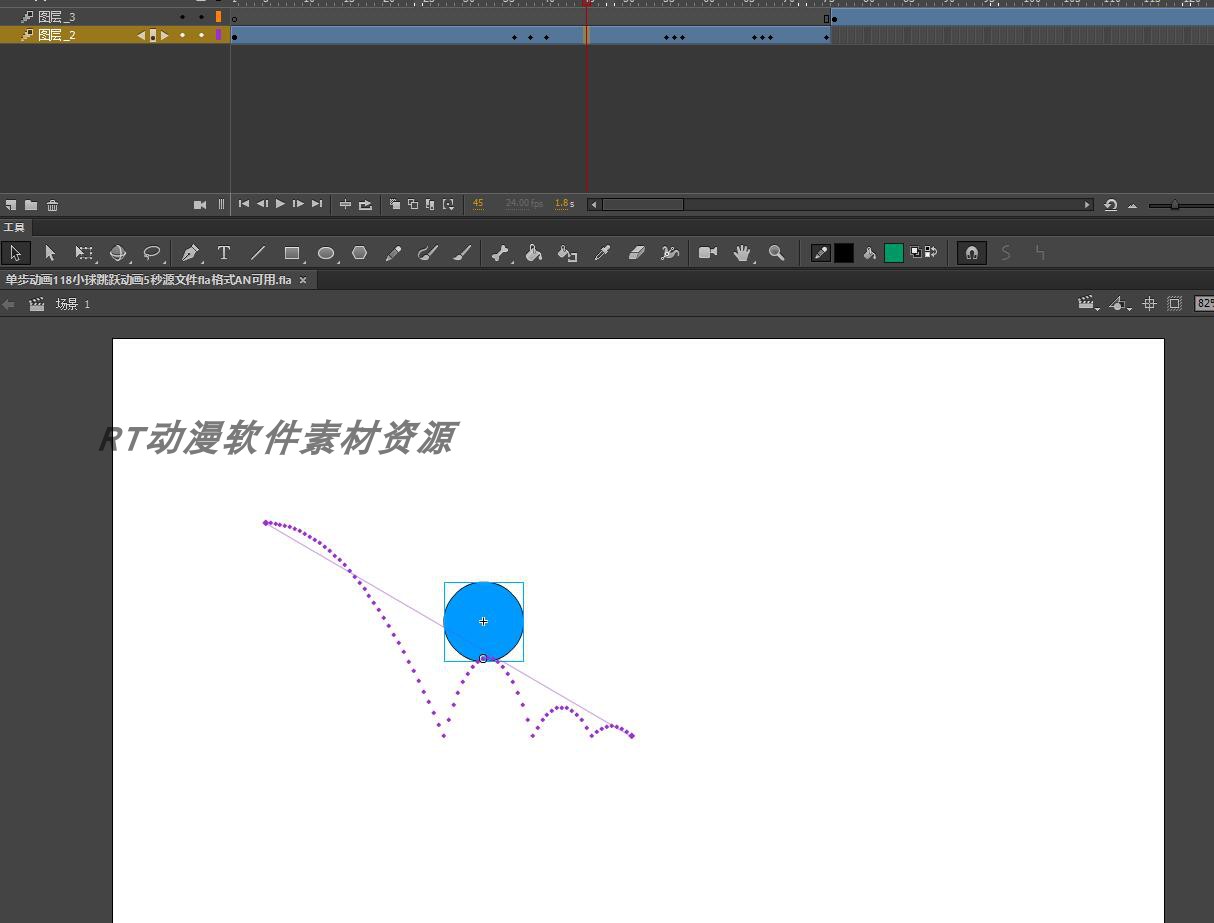Click the fill color bucket icon

870,254
